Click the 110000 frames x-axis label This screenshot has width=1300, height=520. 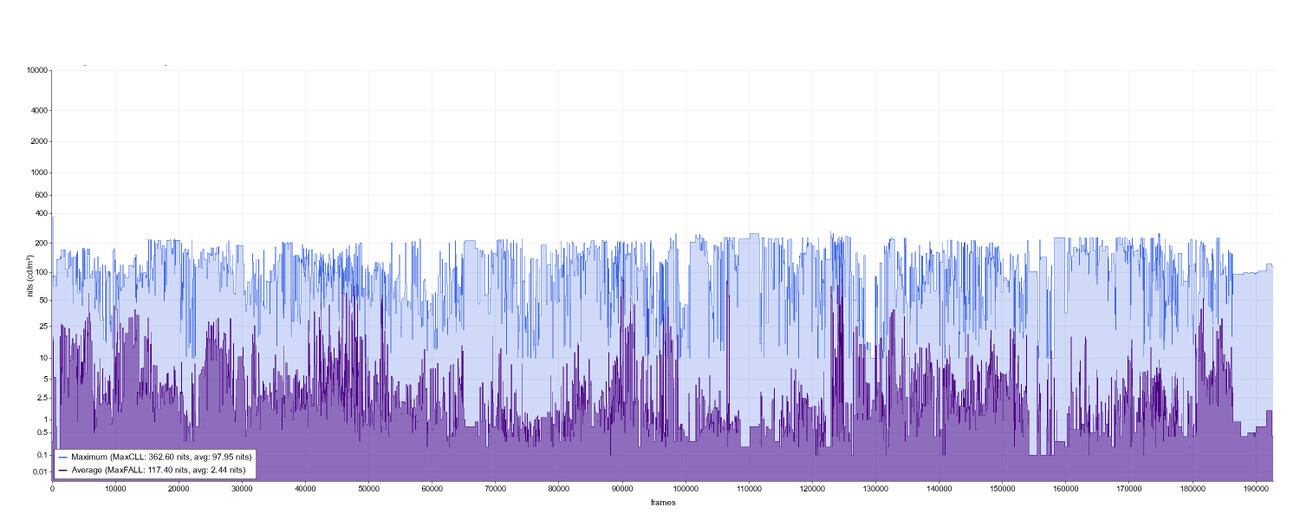[x=749, y=489]
